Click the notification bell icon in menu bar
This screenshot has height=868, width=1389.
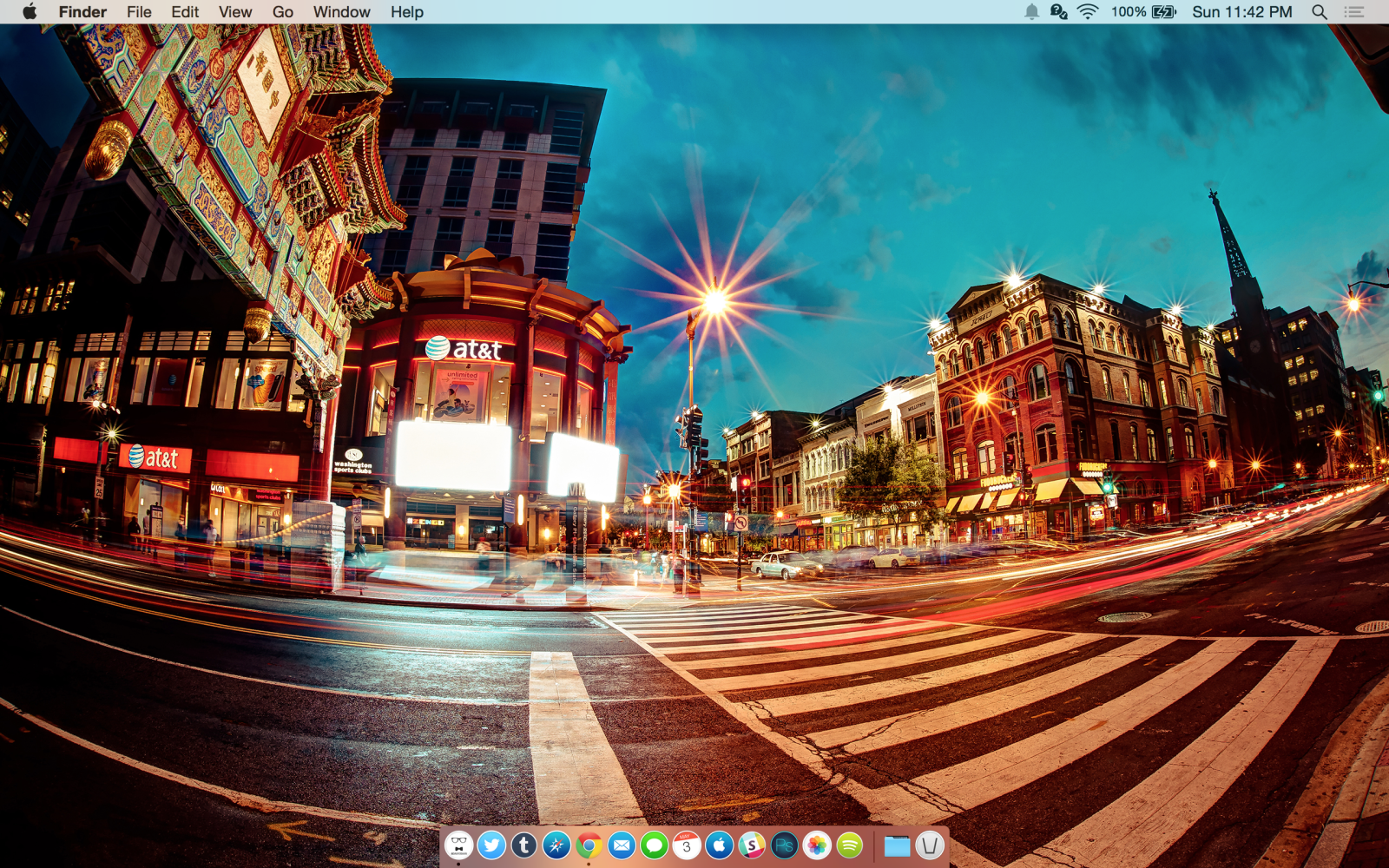[x=1031, y=11]
